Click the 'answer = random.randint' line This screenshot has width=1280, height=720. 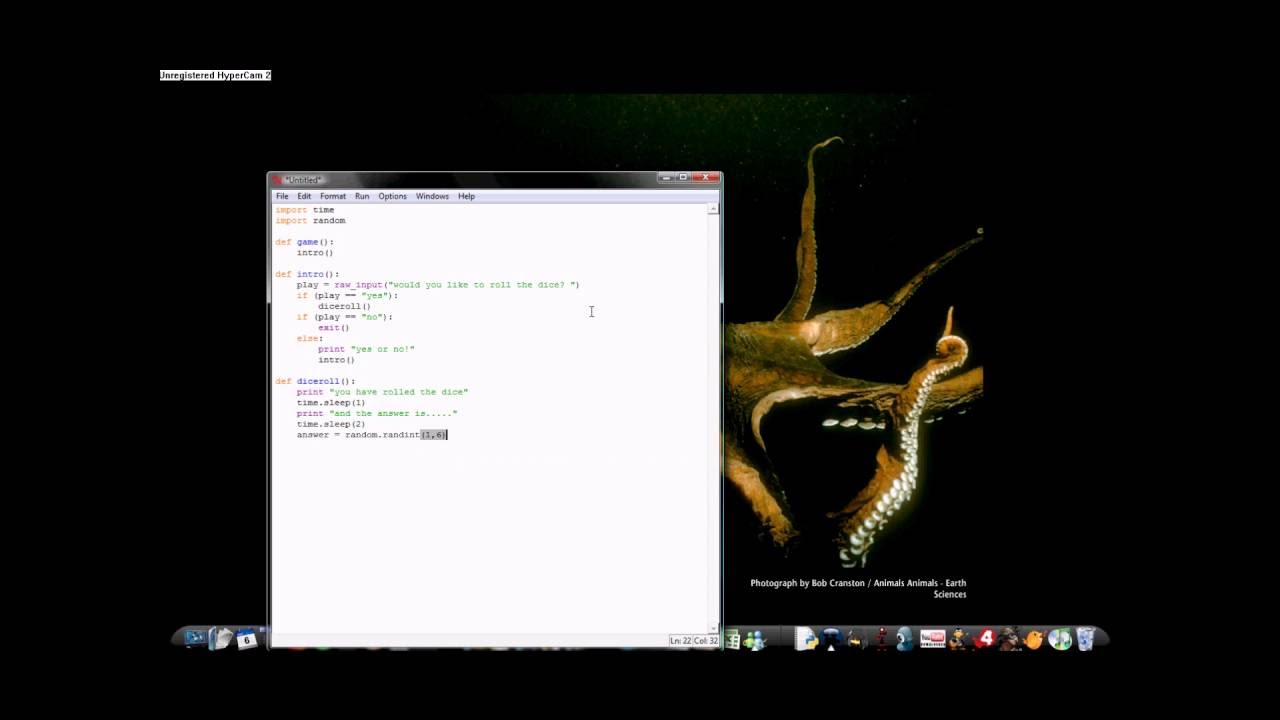pyautogui.click(x=372, y=435)
